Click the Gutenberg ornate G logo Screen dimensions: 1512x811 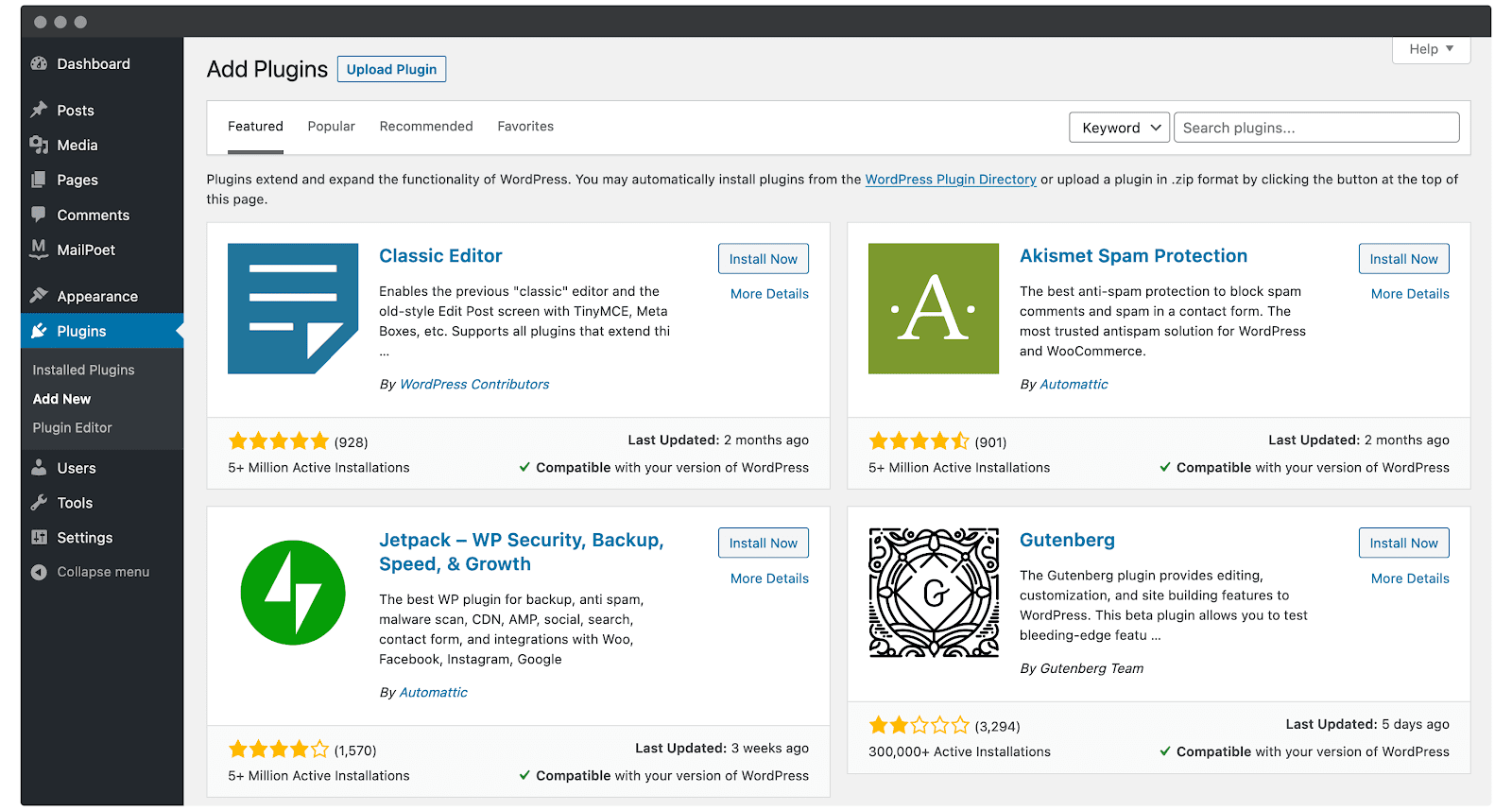tap(934, 593)
